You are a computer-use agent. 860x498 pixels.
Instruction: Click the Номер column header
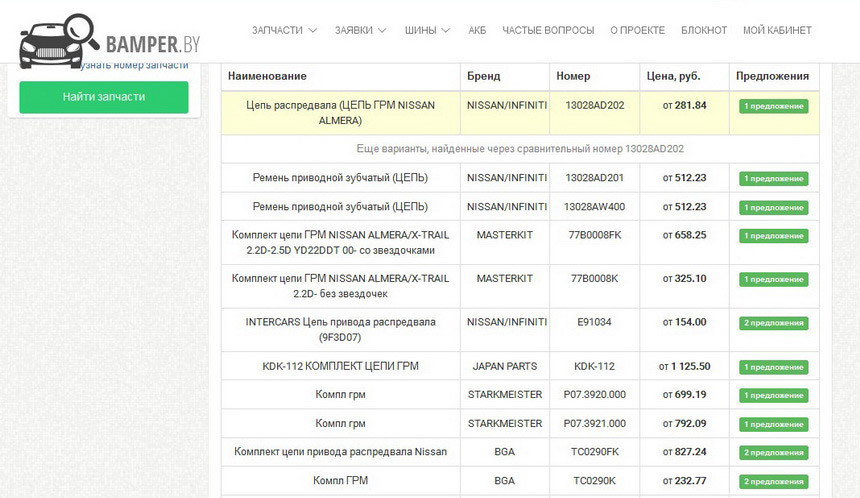[573, 76]
